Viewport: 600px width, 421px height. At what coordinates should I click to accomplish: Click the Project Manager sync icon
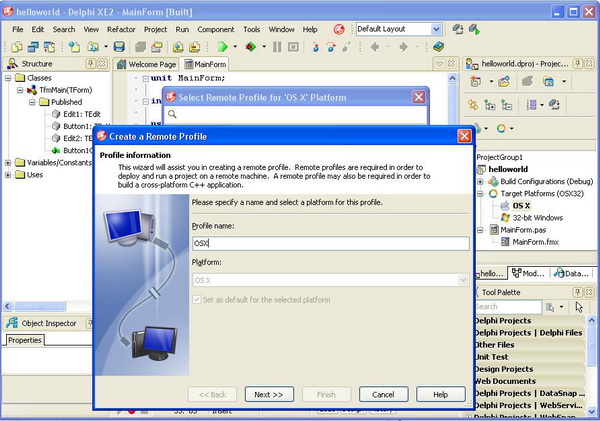tap(473, 105)
